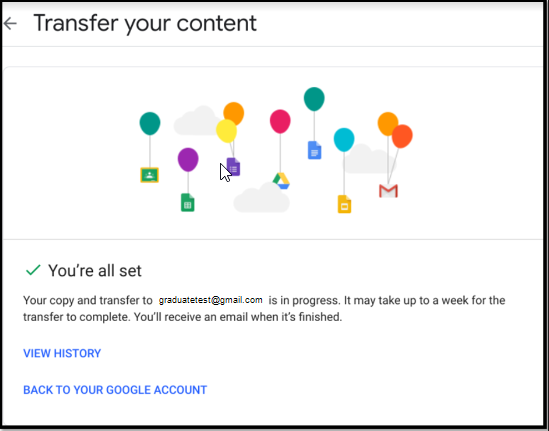The width and height of the screenshot is (549, 431).
Task: Click the yellow balloon above Forms
Action: [x=226, y=131]
